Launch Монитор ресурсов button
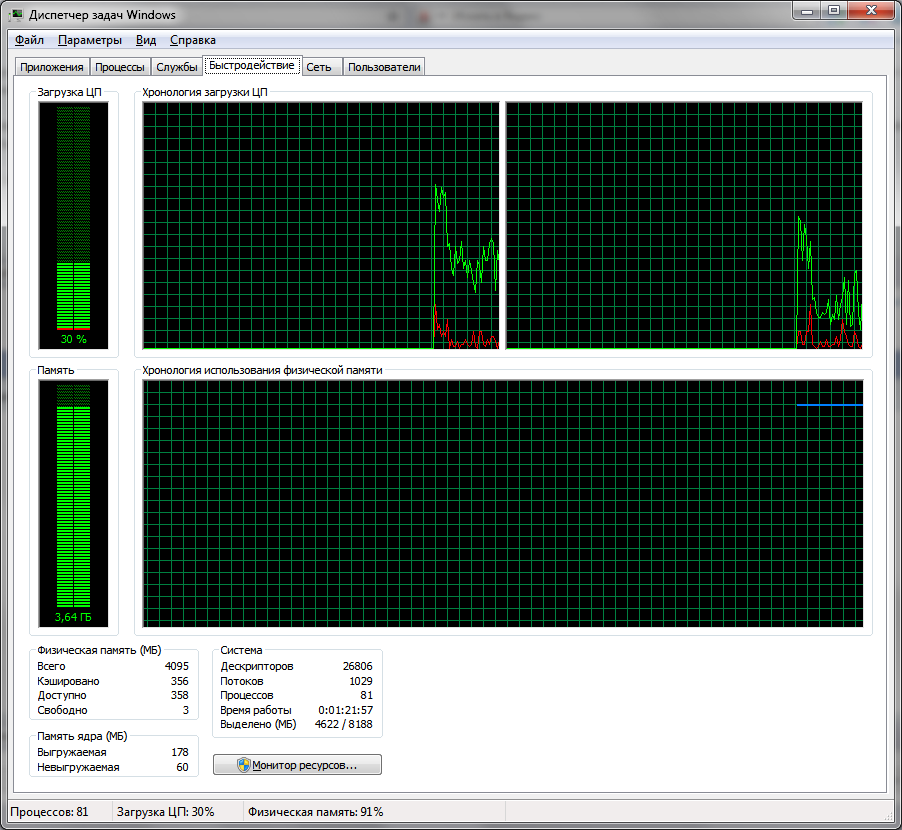This screenshot has height=830, width=902. coord(297,765)
